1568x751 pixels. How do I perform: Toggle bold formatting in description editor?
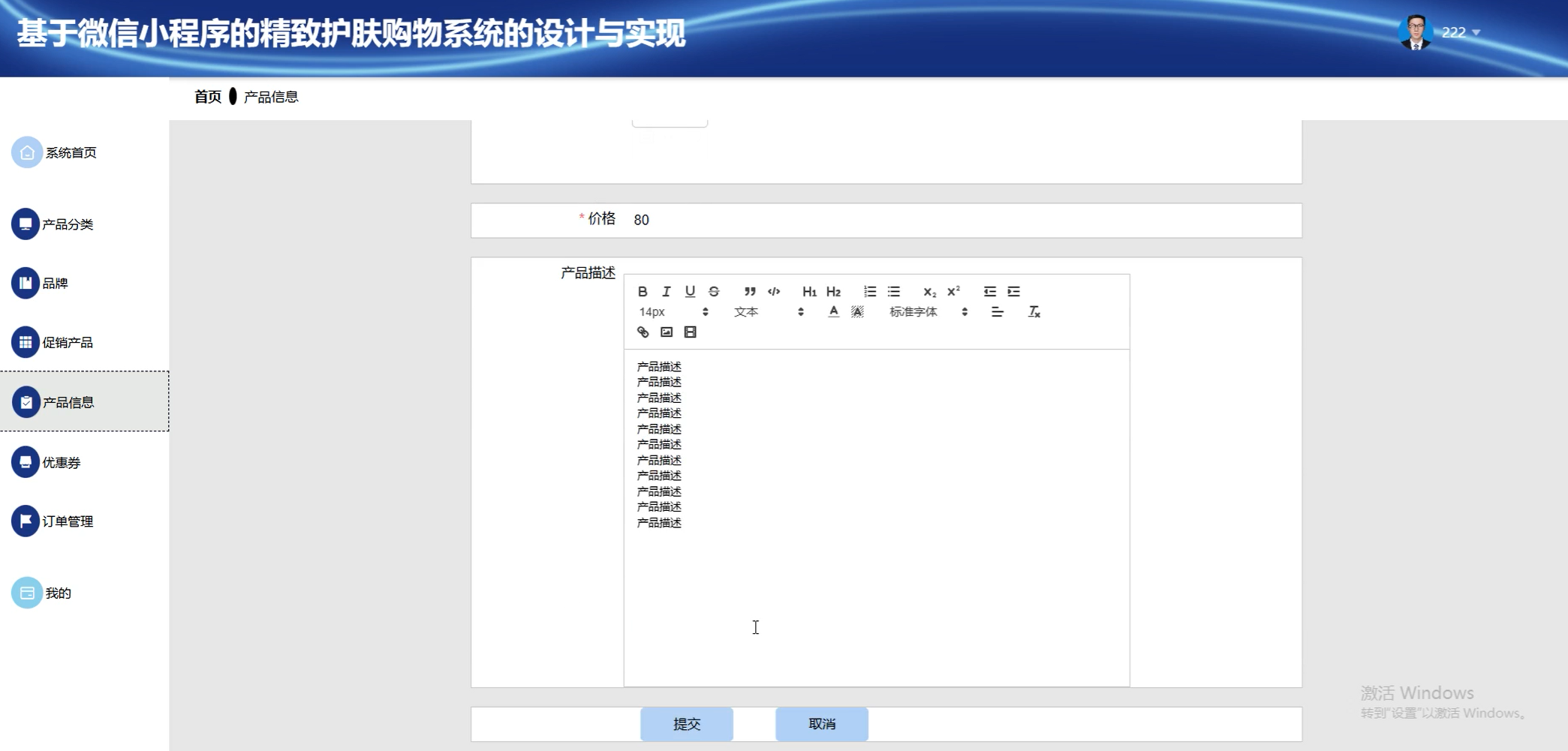[643, 291]
